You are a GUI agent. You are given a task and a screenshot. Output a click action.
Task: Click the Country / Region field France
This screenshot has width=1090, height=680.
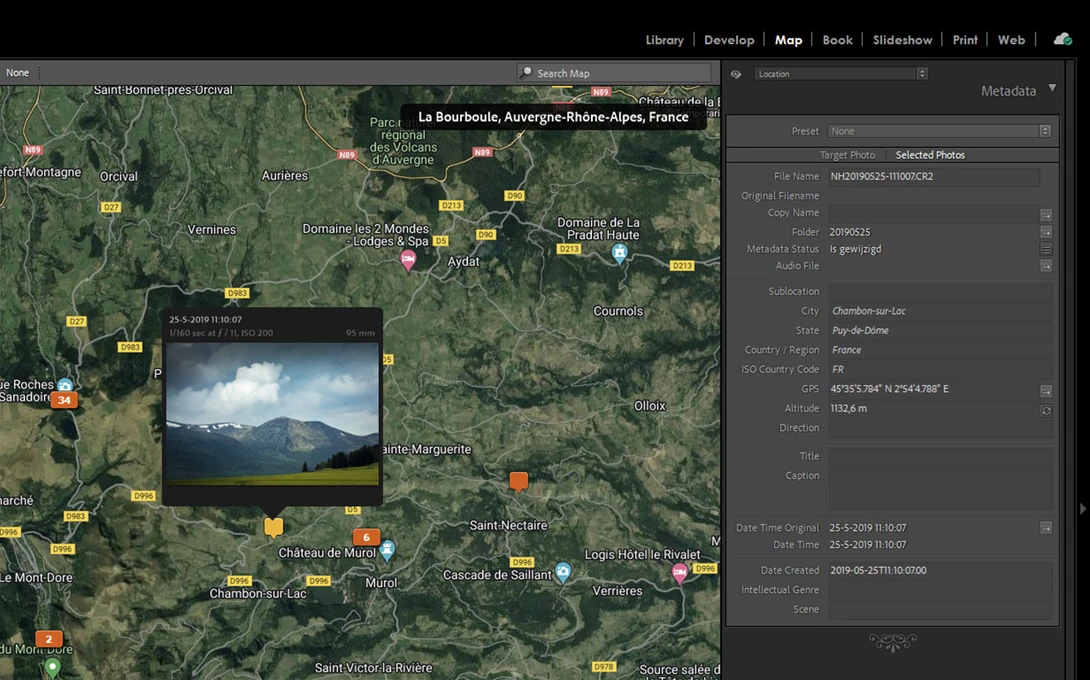coord(940,350)
